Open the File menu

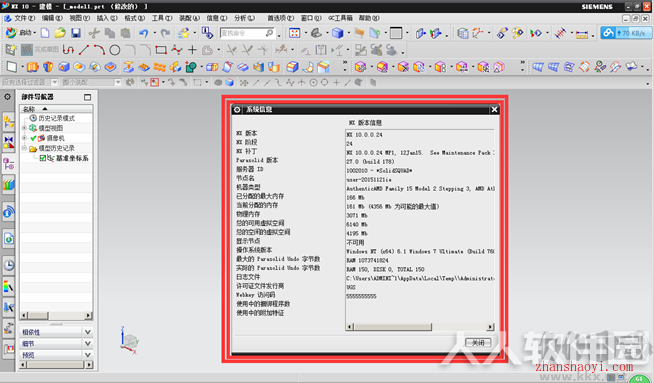coord(24,18)
